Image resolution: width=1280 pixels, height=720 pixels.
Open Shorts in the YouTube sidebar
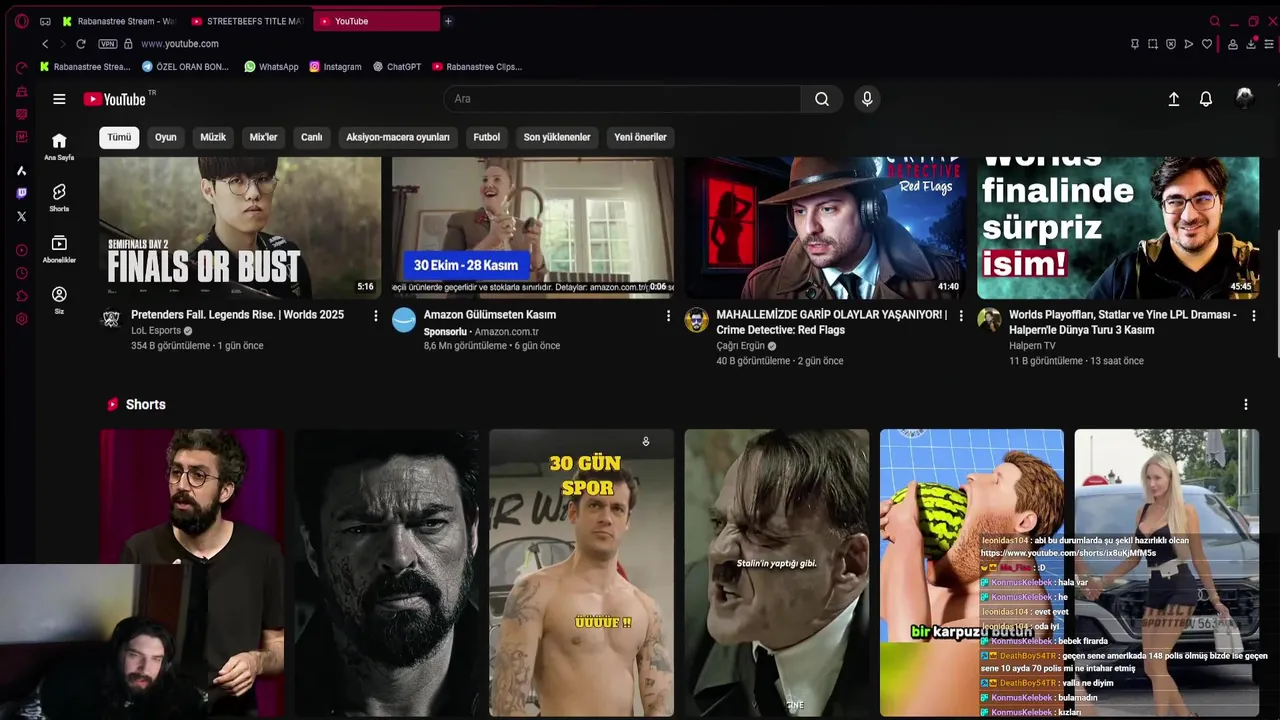59,197
